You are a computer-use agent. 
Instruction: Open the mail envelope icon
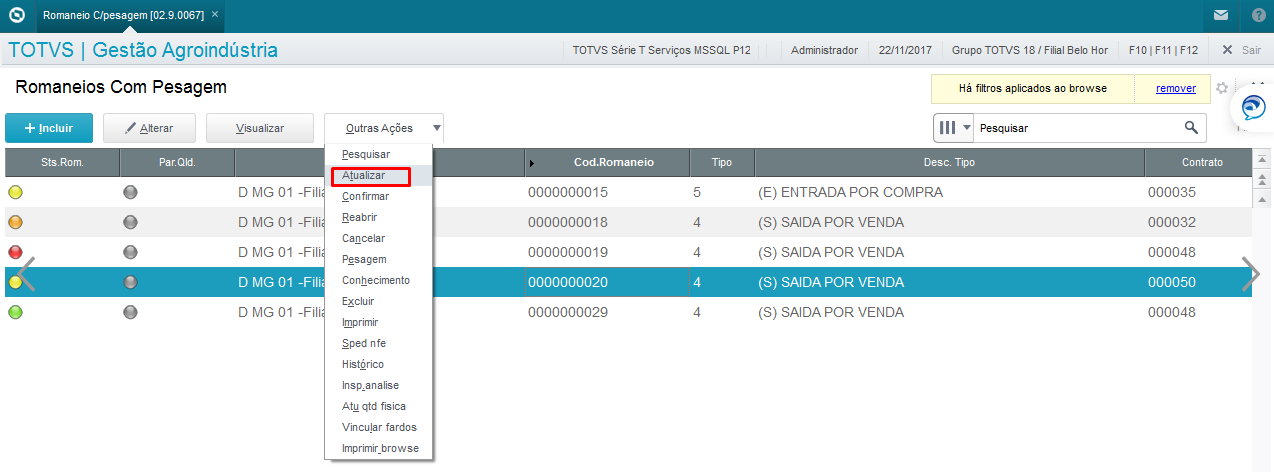(1221, 15)
